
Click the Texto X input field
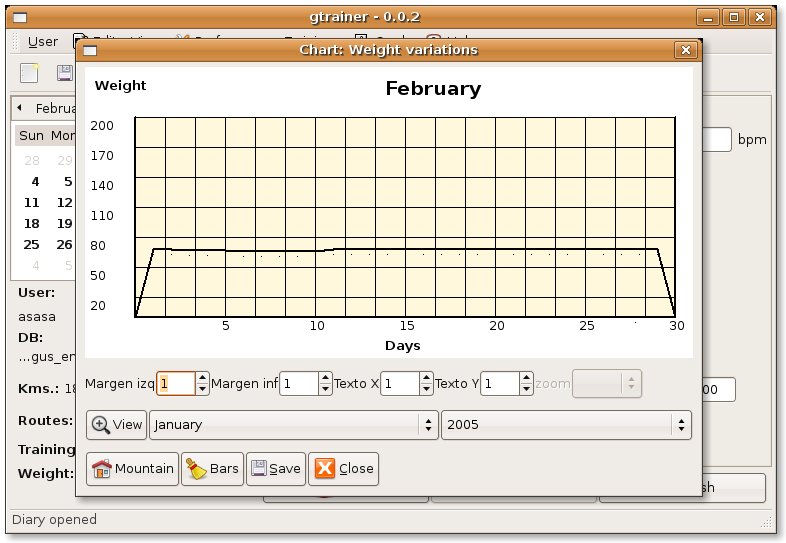400,384
